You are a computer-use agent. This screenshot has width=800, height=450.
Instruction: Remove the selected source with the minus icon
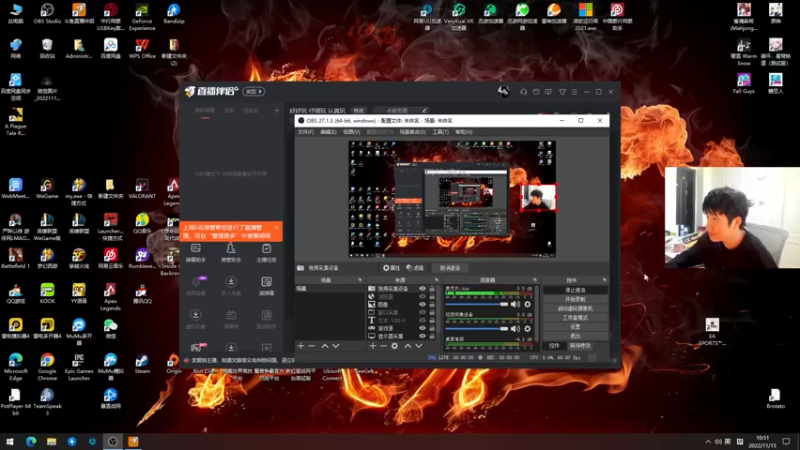click(384, 346)
